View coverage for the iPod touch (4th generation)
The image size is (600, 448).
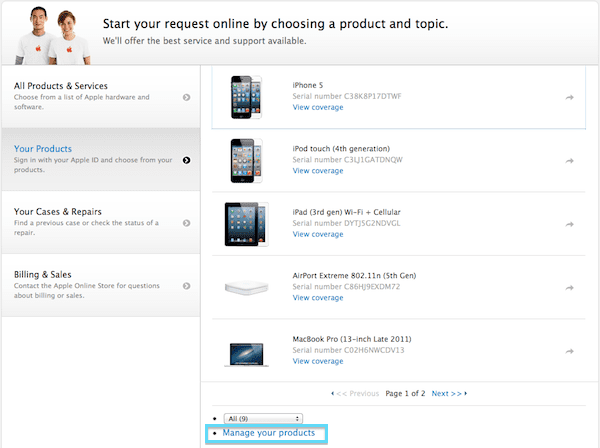tap(318, 171)
